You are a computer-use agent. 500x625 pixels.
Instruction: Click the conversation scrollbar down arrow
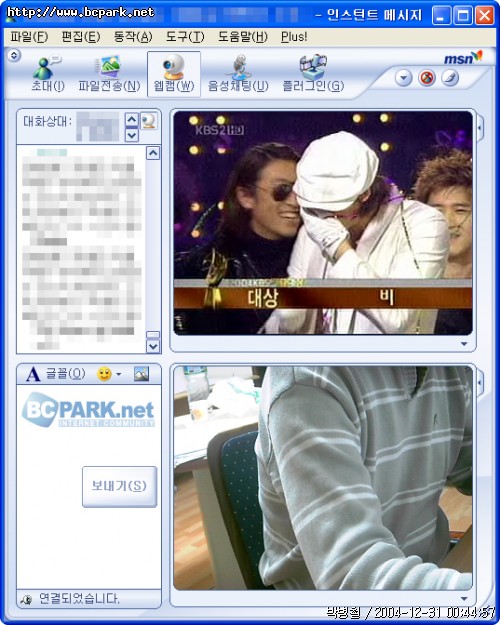153,346
